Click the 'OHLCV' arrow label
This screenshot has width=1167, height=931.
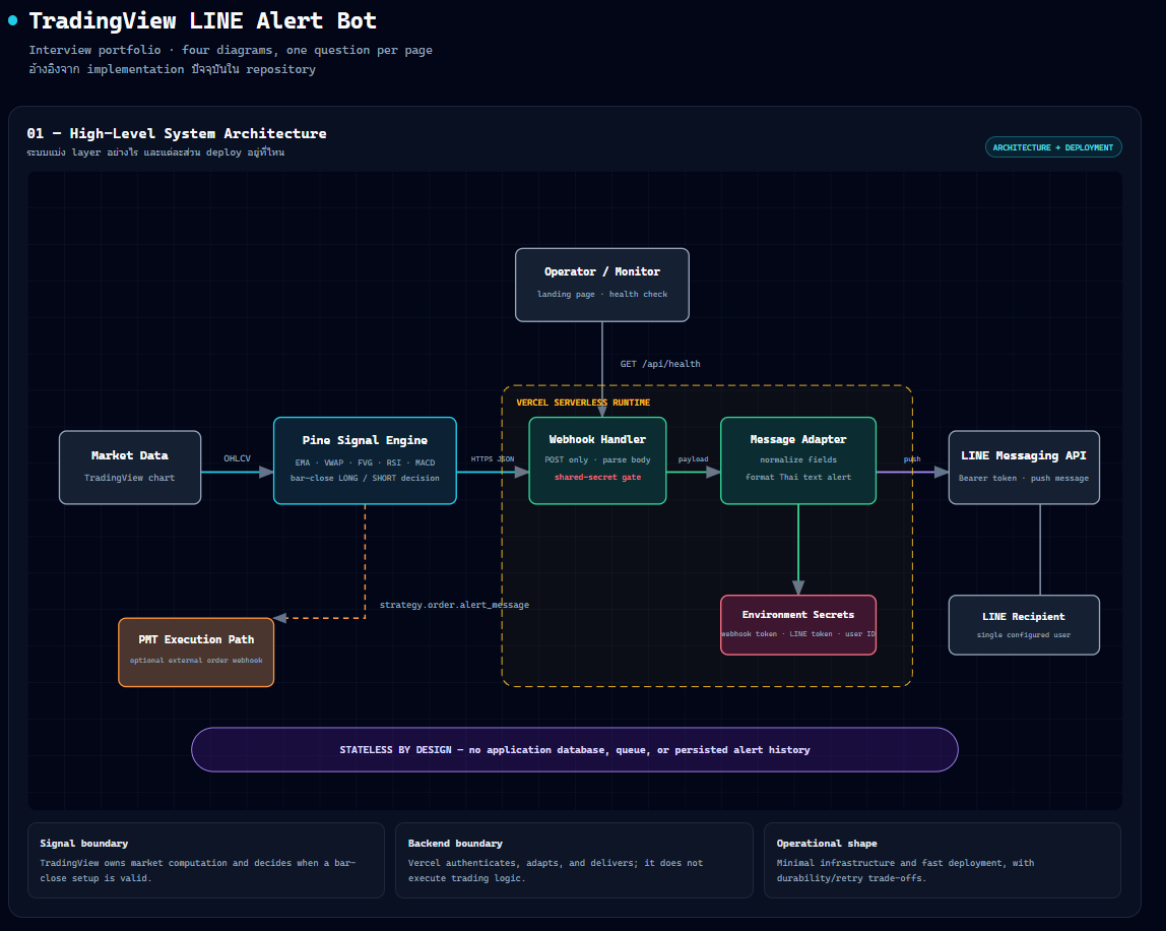coord(237,458)
